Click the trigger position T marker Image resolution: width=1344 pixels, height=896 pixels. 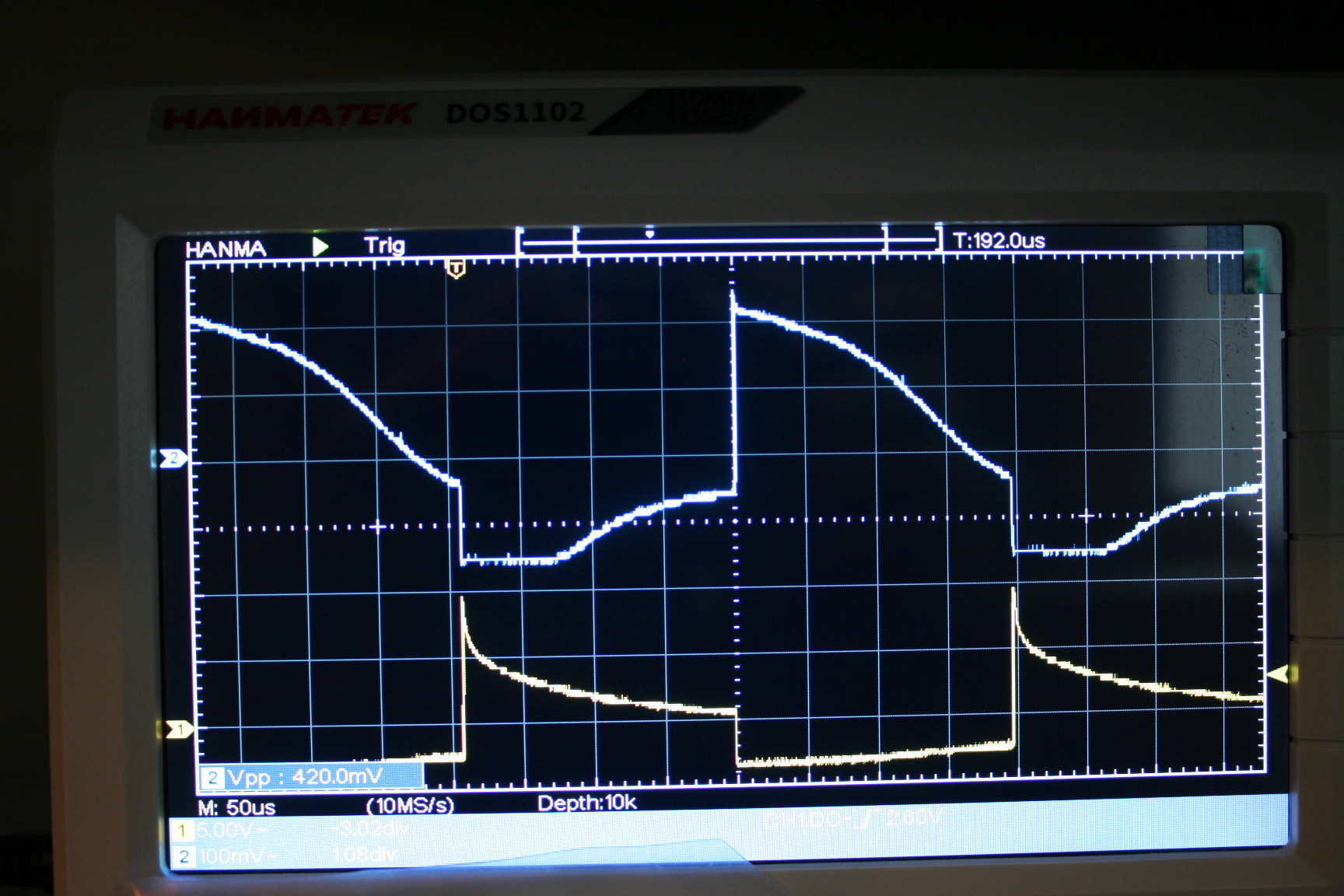click(x=456, y=269)
